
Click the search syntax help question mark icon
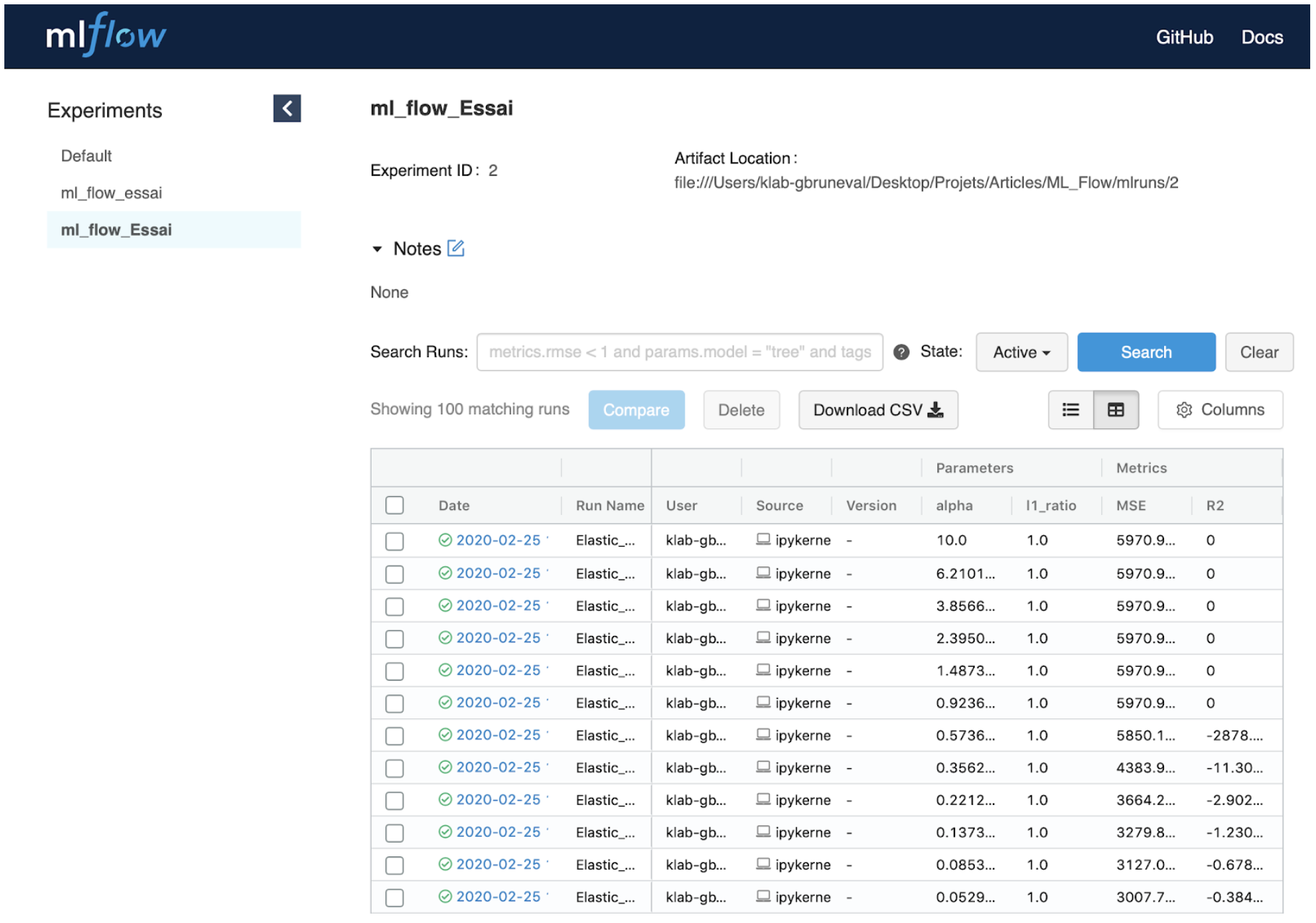click(x=901, y=352)
